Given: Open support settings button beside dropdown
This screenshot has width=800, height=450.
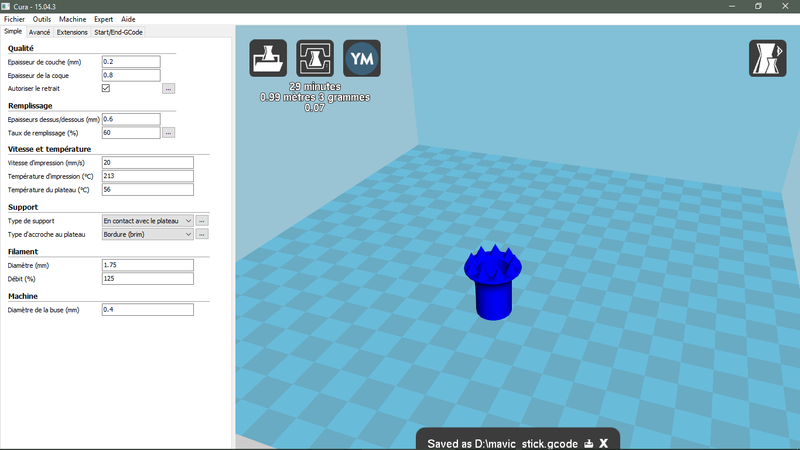Looking at the screenshot, I should [x=202, y=220].
